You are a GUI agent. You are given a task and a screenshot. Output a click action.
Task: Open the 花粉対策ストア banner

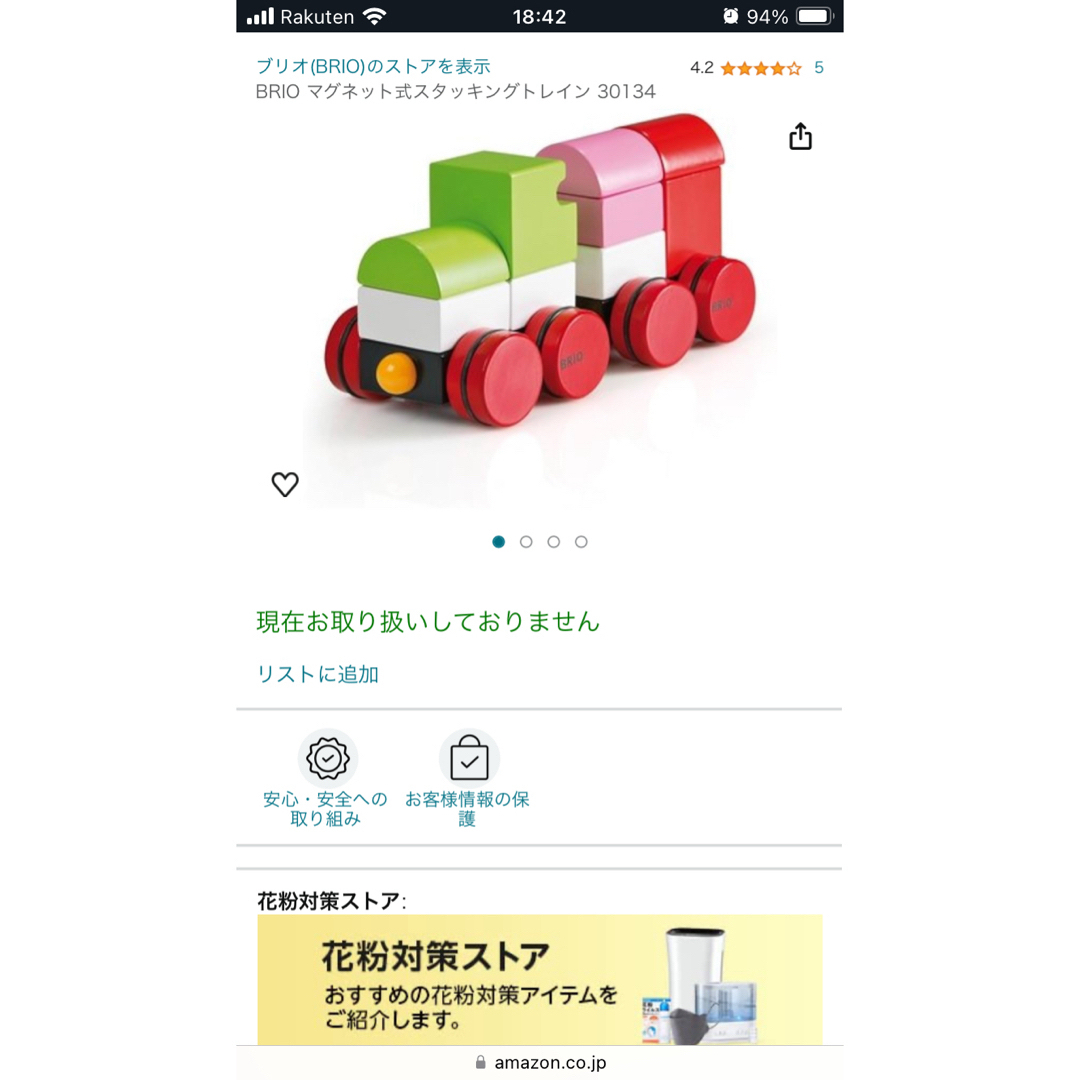[x=540, y=979]
